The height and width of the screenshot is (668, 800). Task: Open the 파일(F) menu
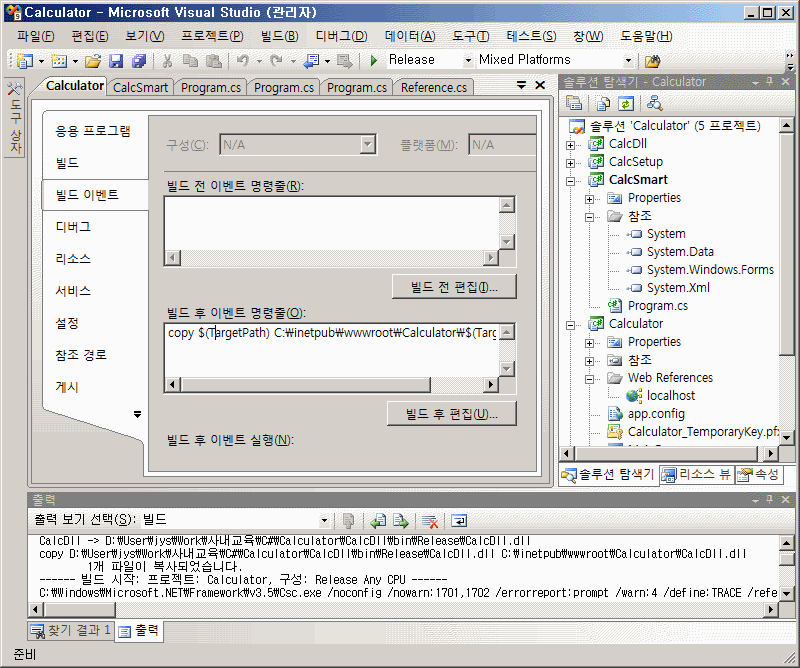coord(36,36)
